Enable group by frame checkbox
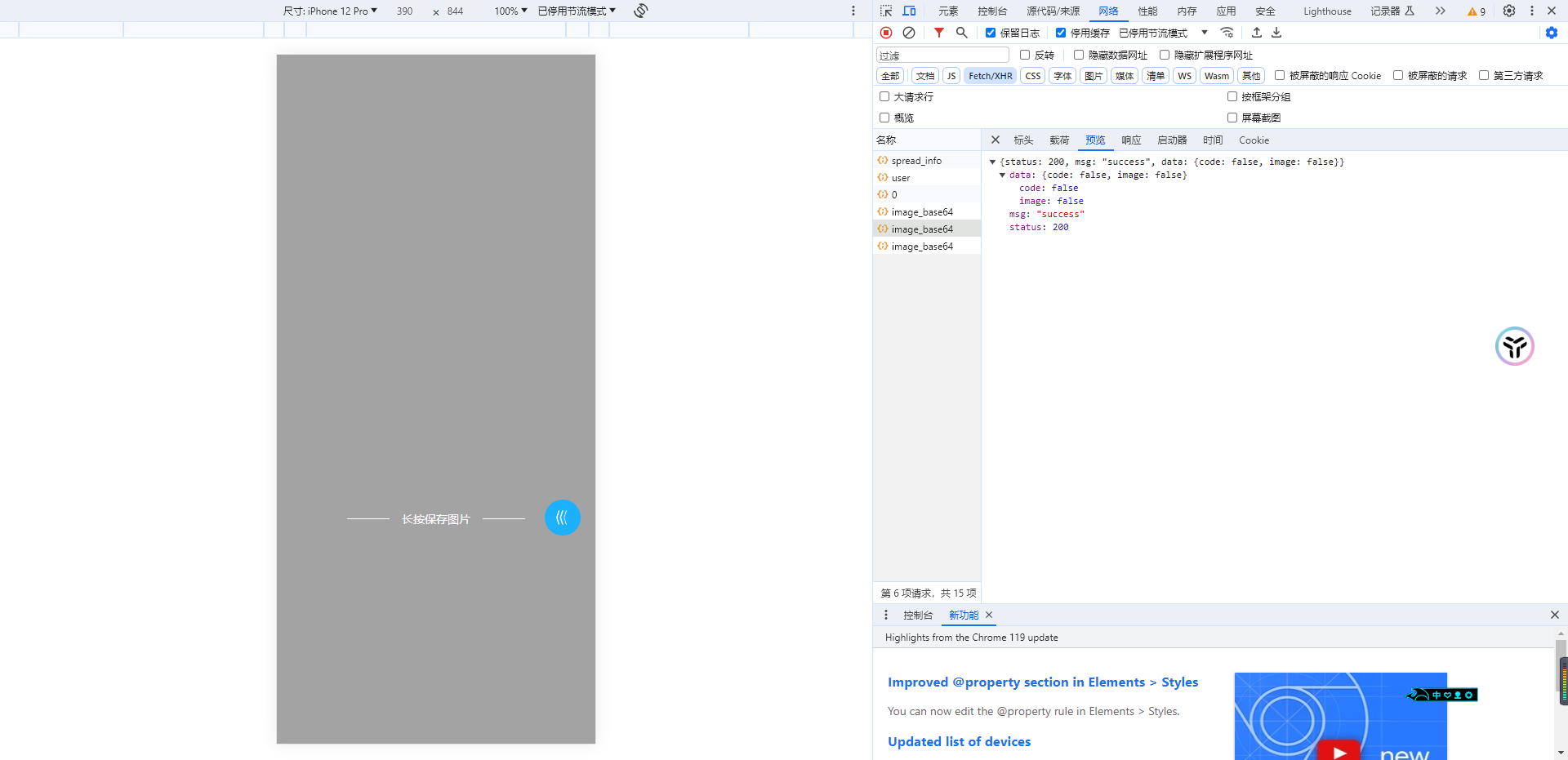Screen dimensions: 1568x760 pos(1232,96)
